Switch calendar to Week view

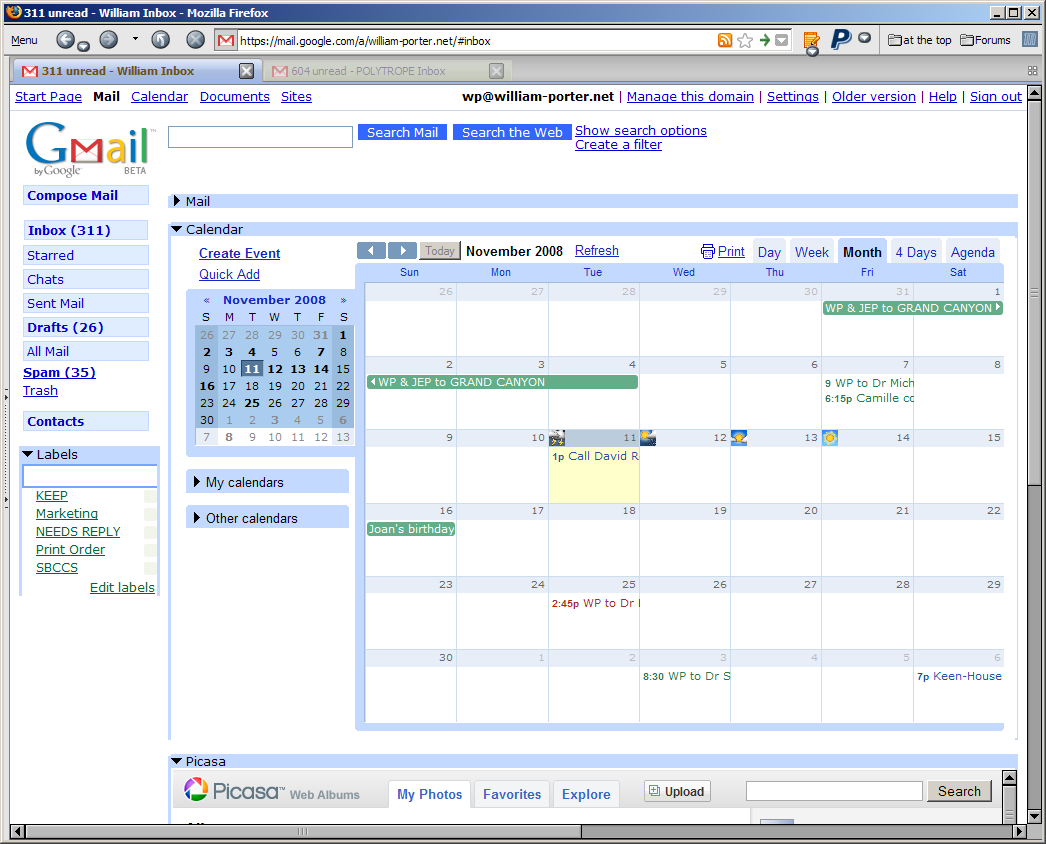point(812,252)
